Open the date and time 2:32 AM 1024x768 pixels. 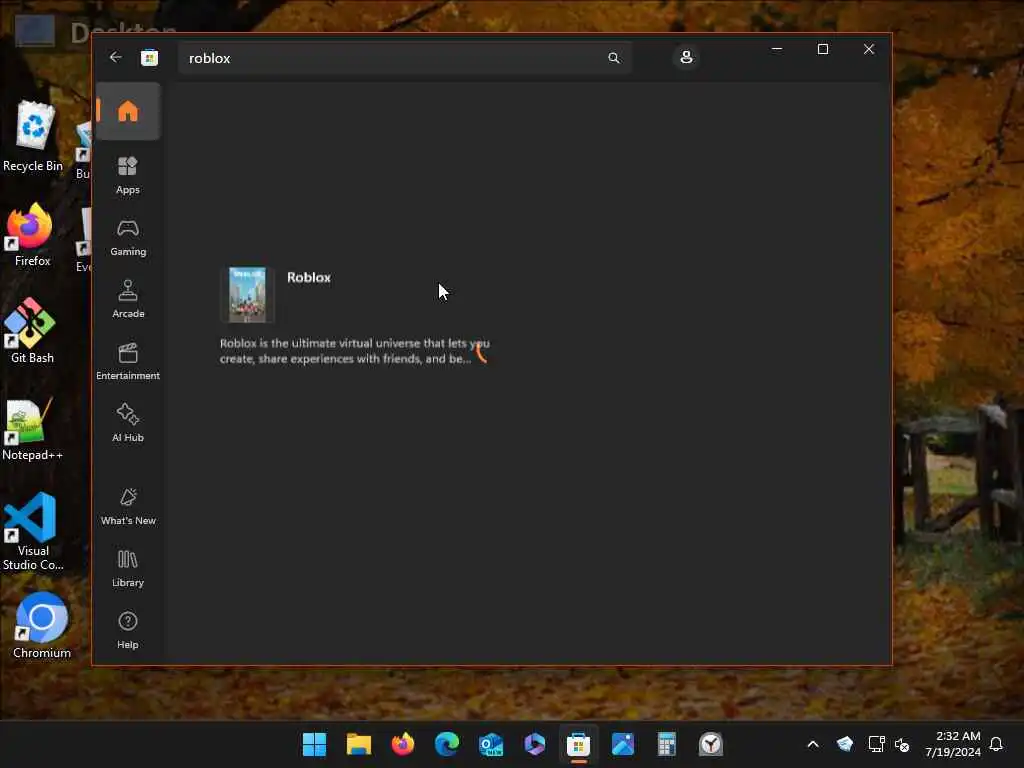click(953, 744)
